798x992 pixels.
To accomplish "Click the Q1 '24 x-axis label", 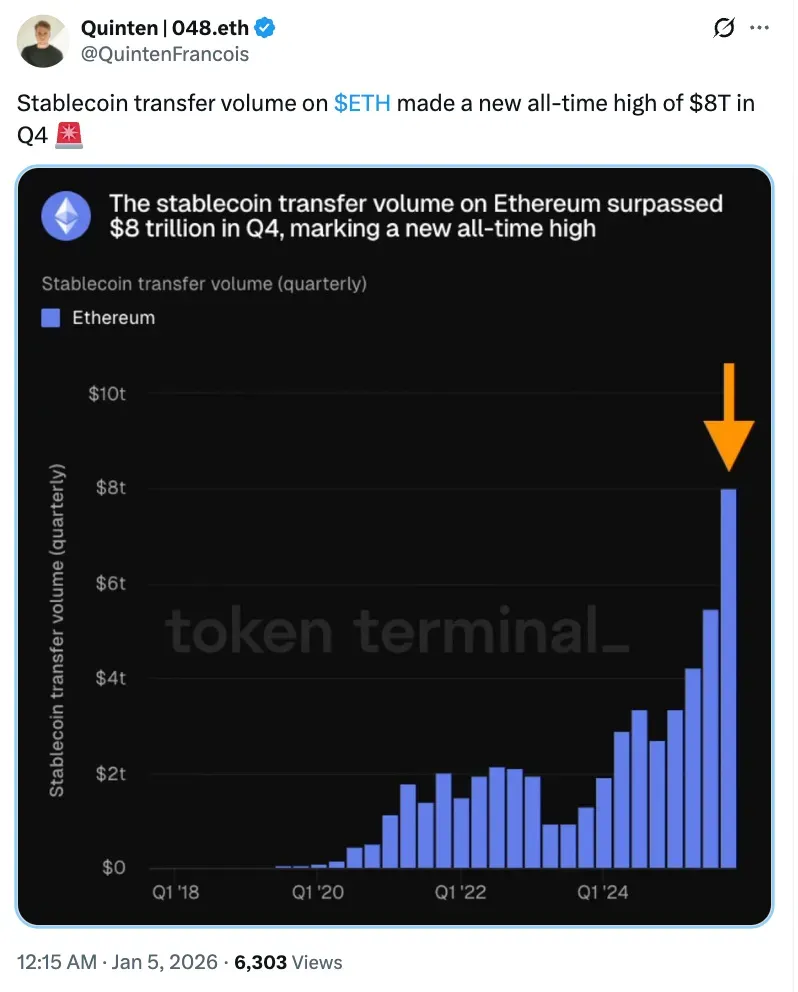I will [602, 891].
